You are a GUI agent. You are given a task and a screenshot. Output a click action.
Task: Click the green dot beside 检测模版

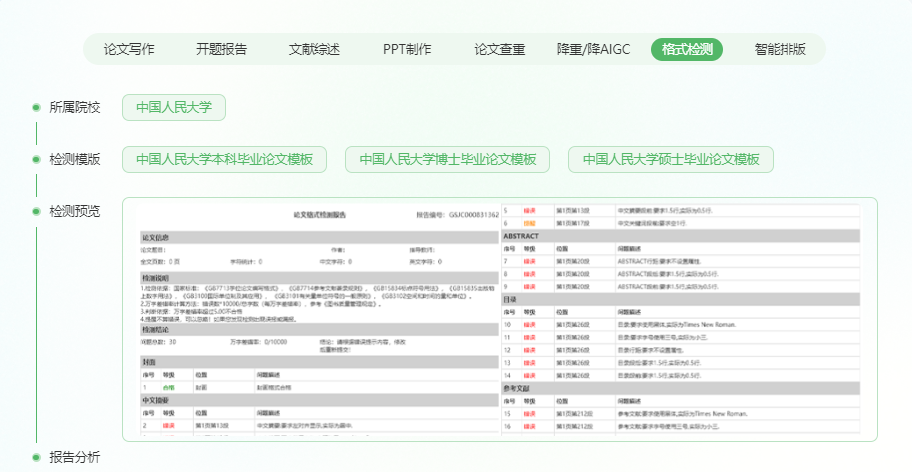(x=36, y=159)
